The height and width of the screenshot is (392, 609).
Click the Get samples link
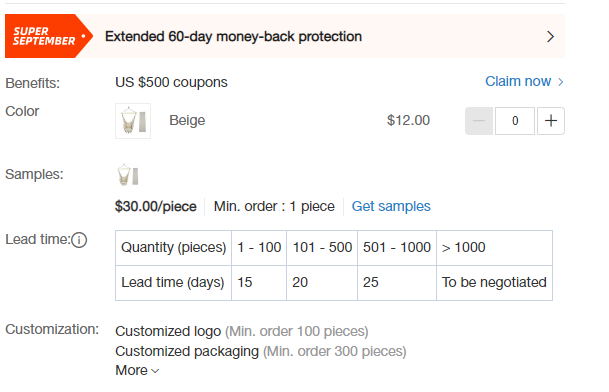[x=391, y=206]
